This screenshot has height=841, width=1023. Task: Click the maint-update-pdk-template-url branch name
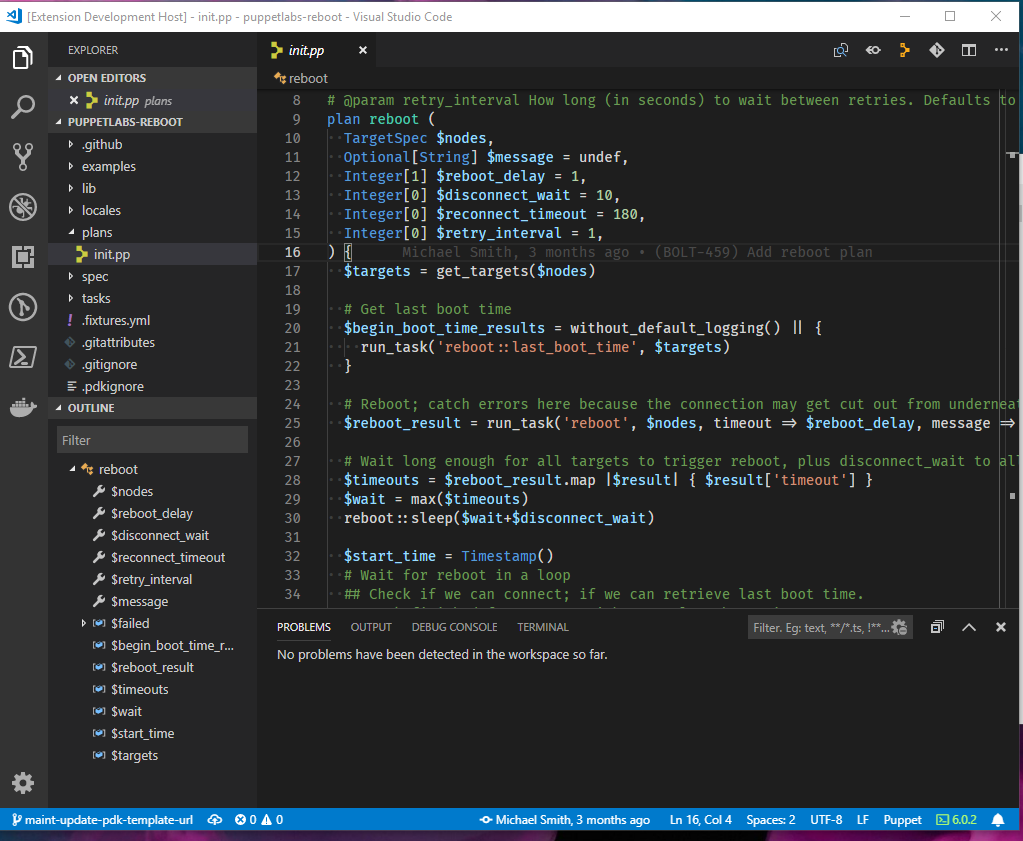point(102,819)
